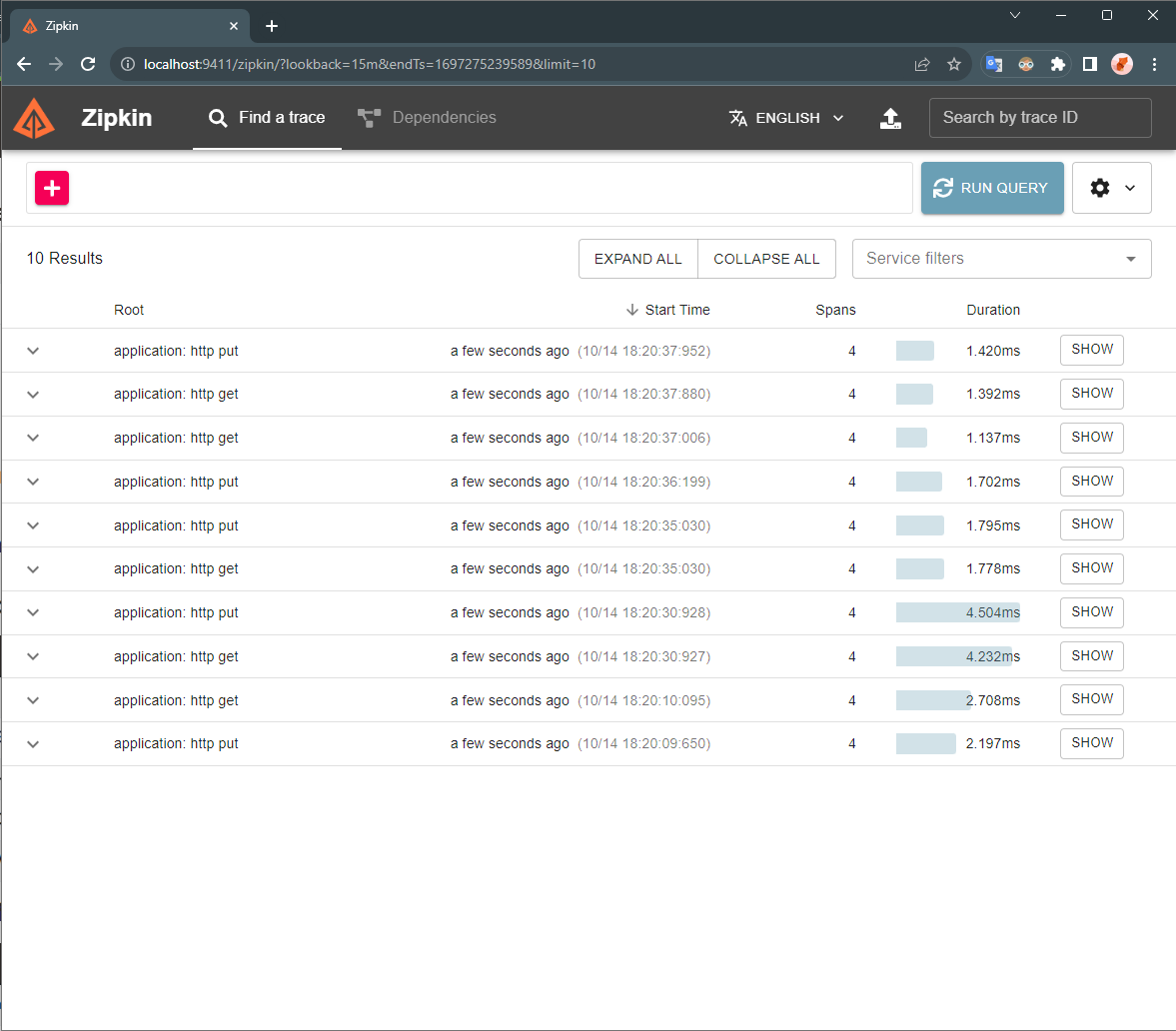
Task: Click the browser address bar URL
Action: (x=369, y=65)
